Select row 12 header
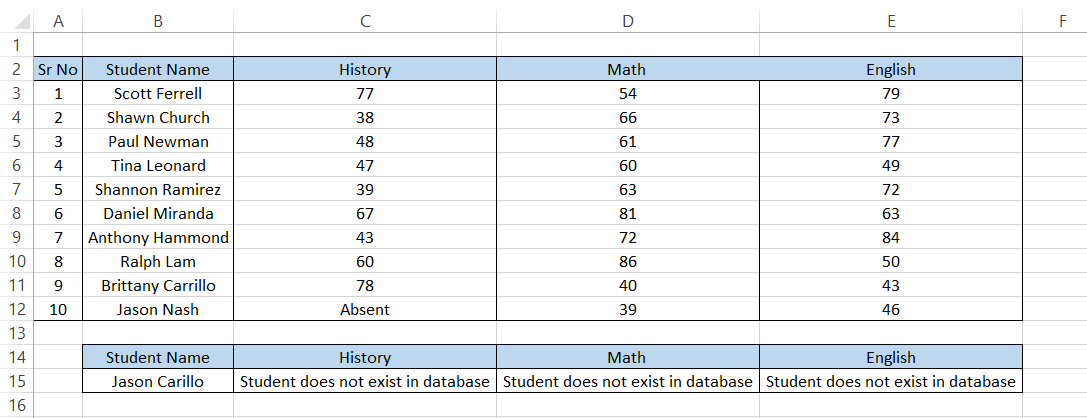 pos(17,309)
